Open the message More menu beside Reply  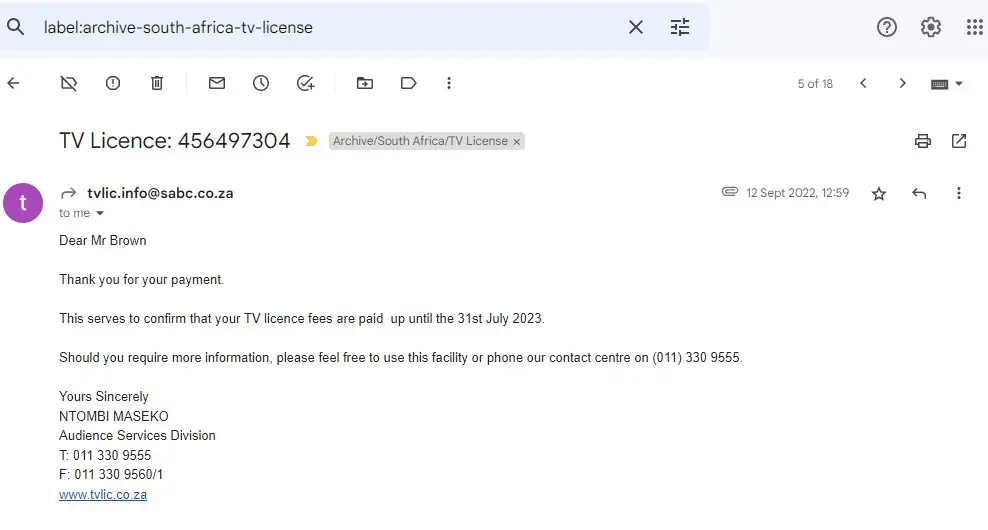(x=959, y=193)
